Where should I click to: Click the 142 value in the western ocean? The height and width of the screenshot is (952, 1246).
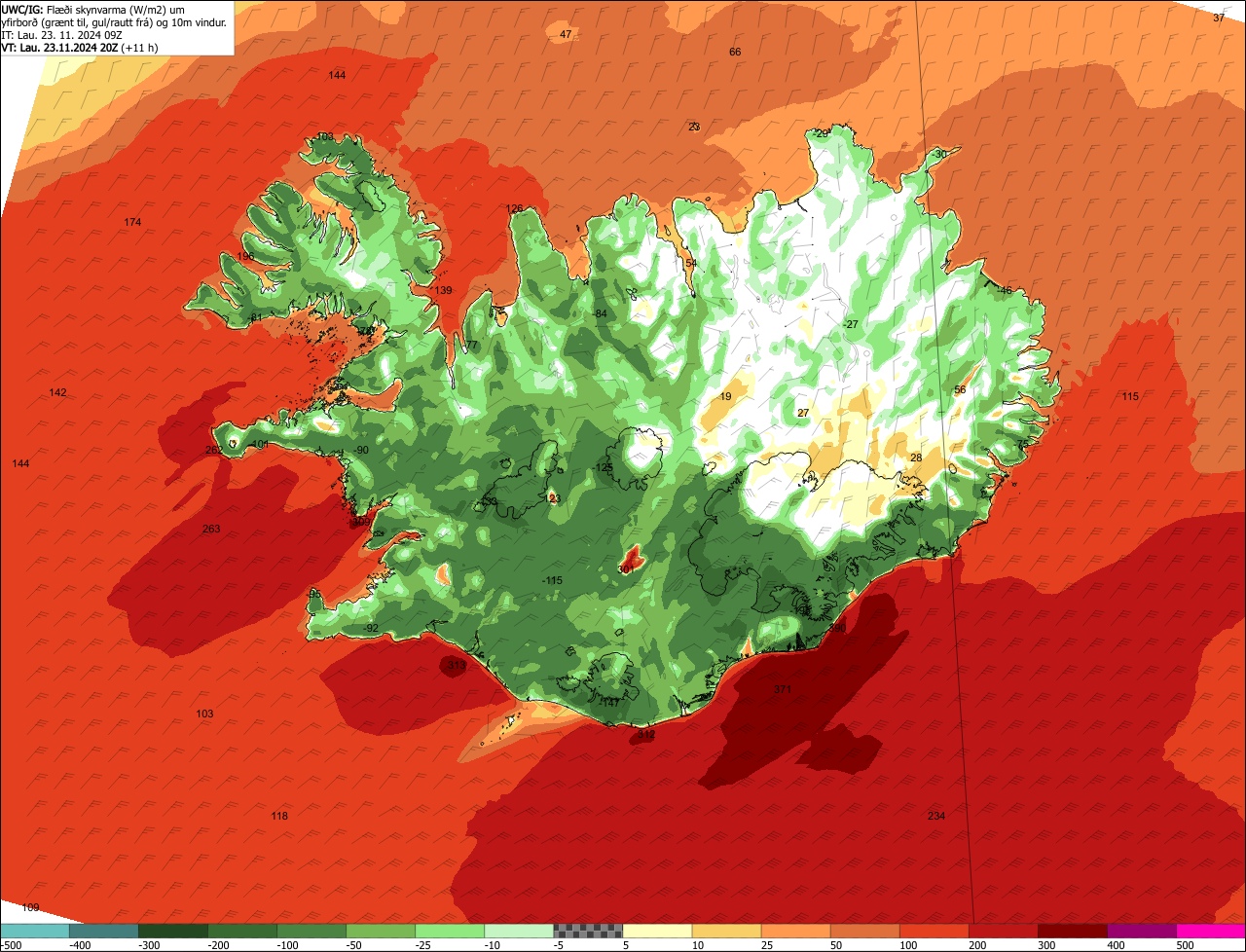pos(57,393)
